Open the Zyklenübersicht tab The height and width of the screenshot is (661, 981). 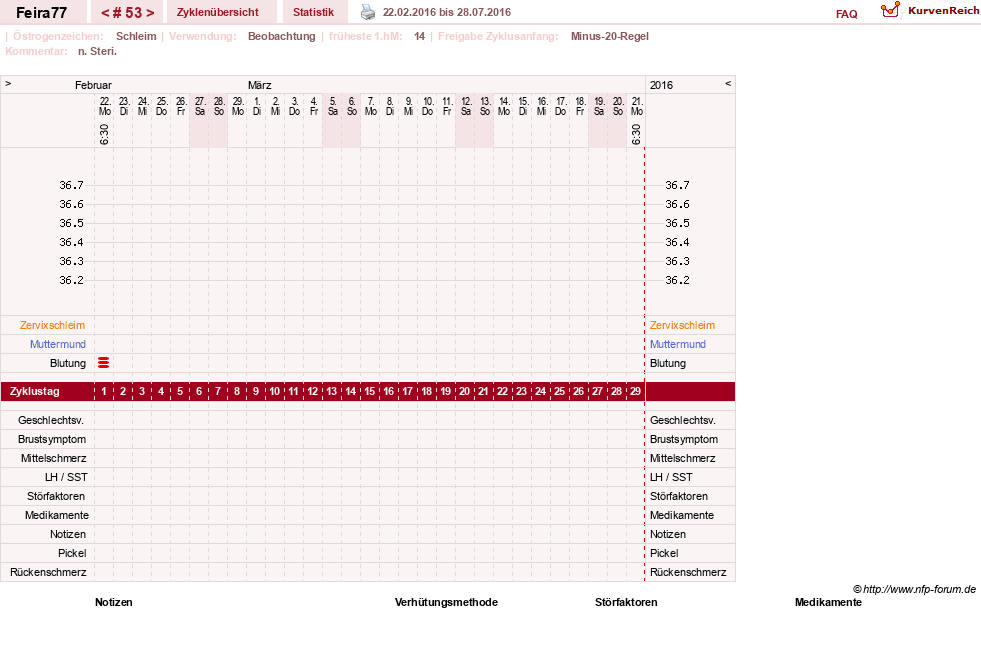tap(218, 12)
